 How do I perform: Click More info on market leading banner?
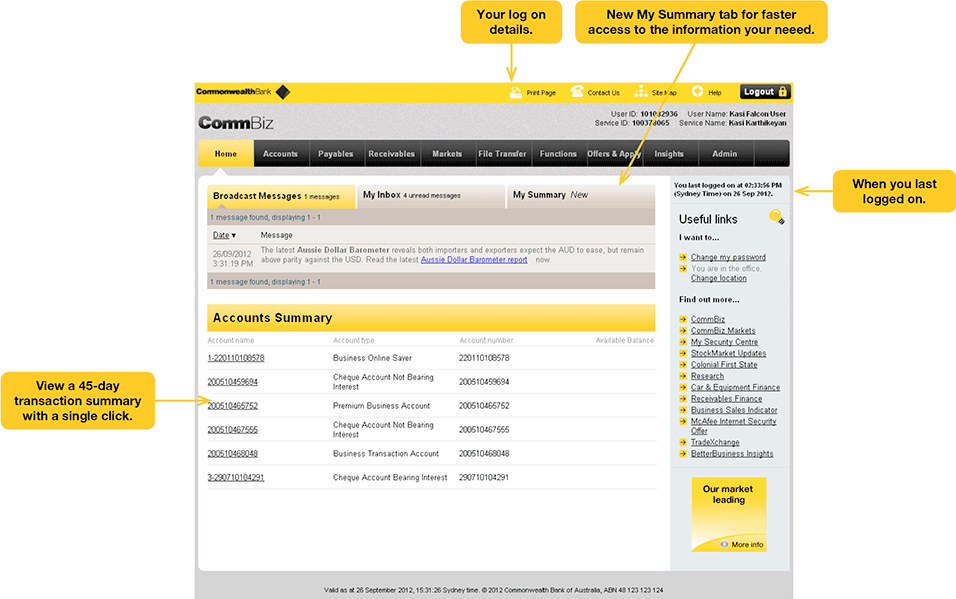tap(742, 545)
